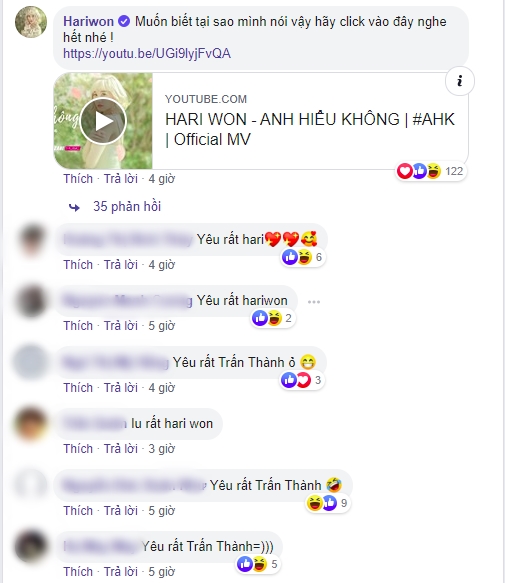Click Trả lời under Hariwon's comment
This screenshot has height=583, width=505.
[x=120, y=179]
